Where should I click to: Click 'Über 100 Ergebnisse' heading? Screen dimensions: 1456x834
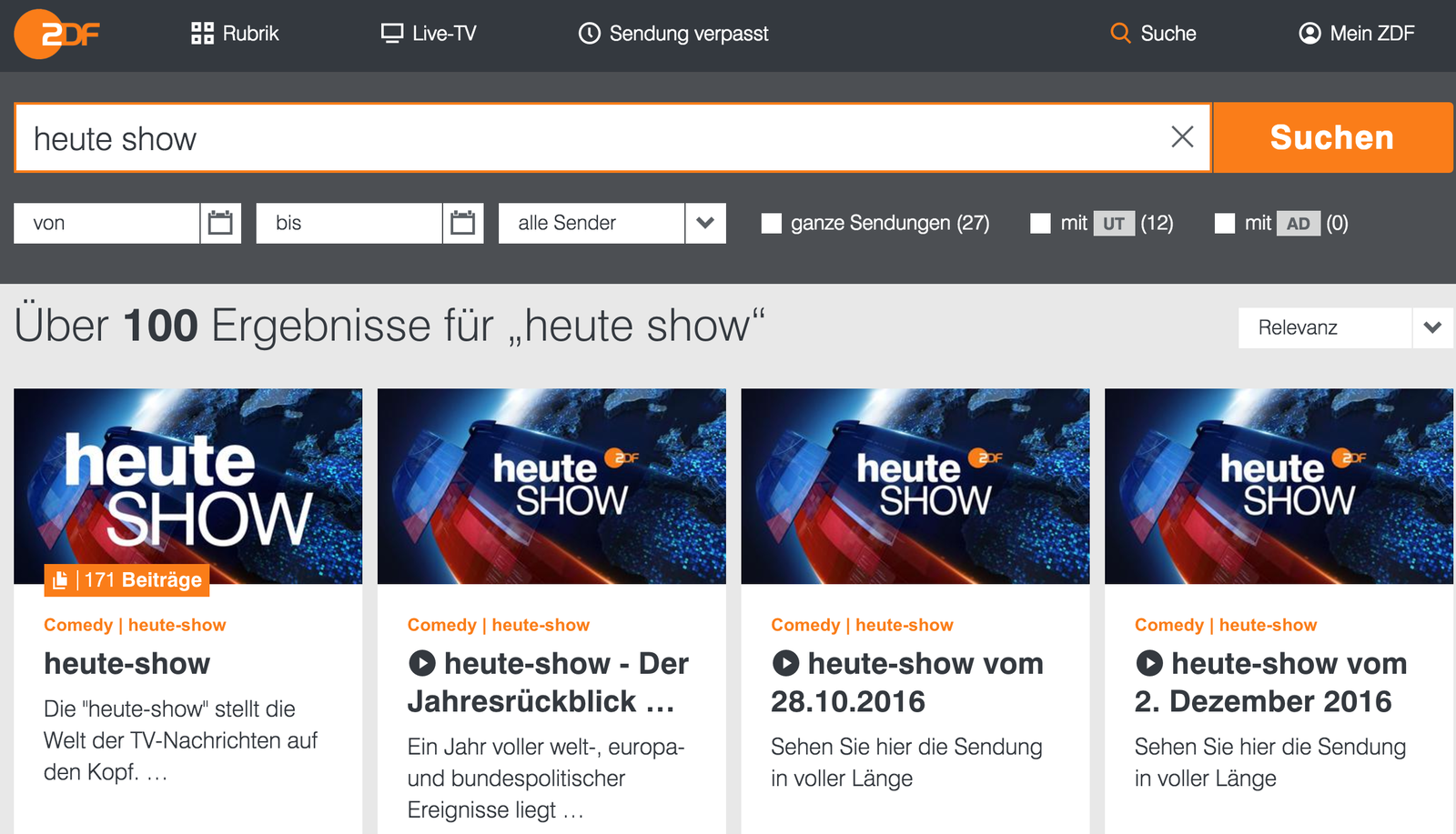389,326
